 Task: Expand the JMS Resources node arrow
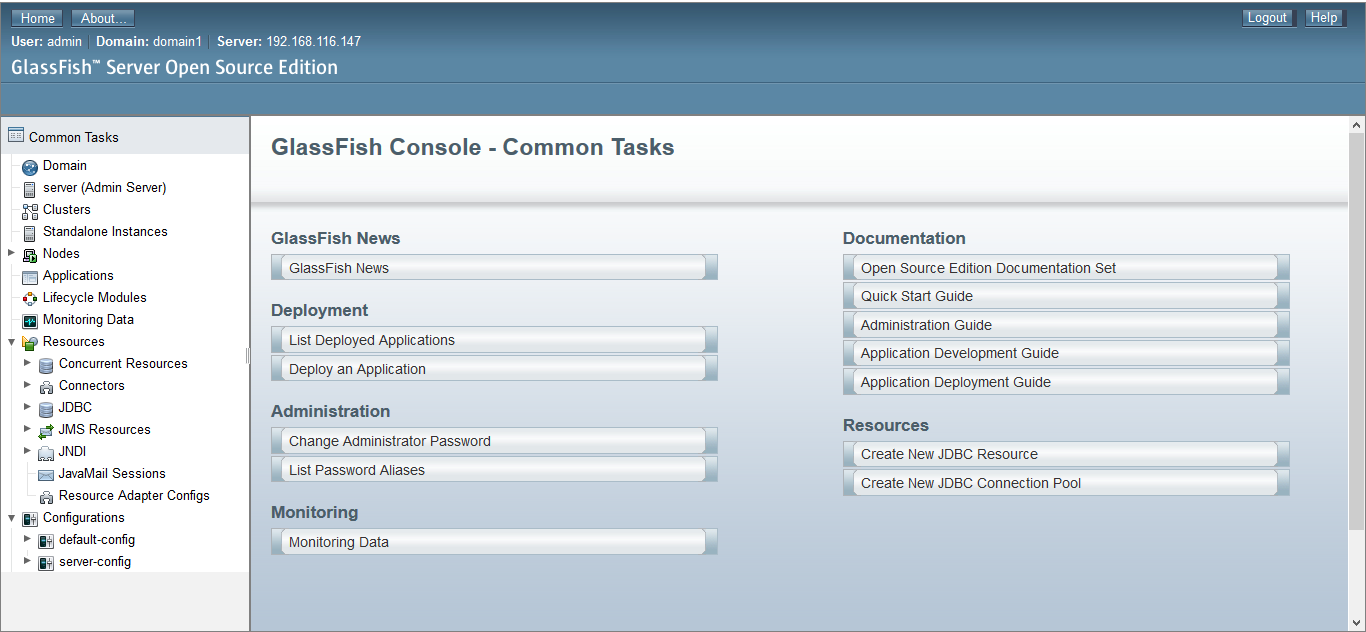[27, 429]
